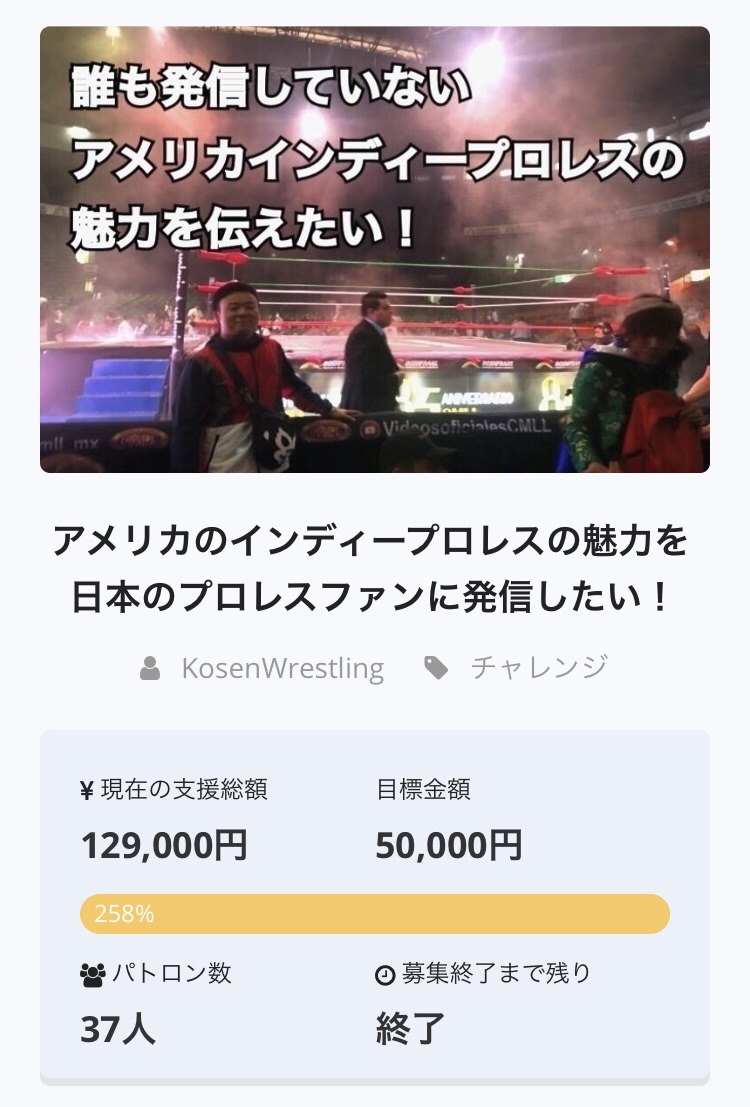Click the 現在の支援総額 label text
Screen dimensions: 750x1107
point(184,789)
